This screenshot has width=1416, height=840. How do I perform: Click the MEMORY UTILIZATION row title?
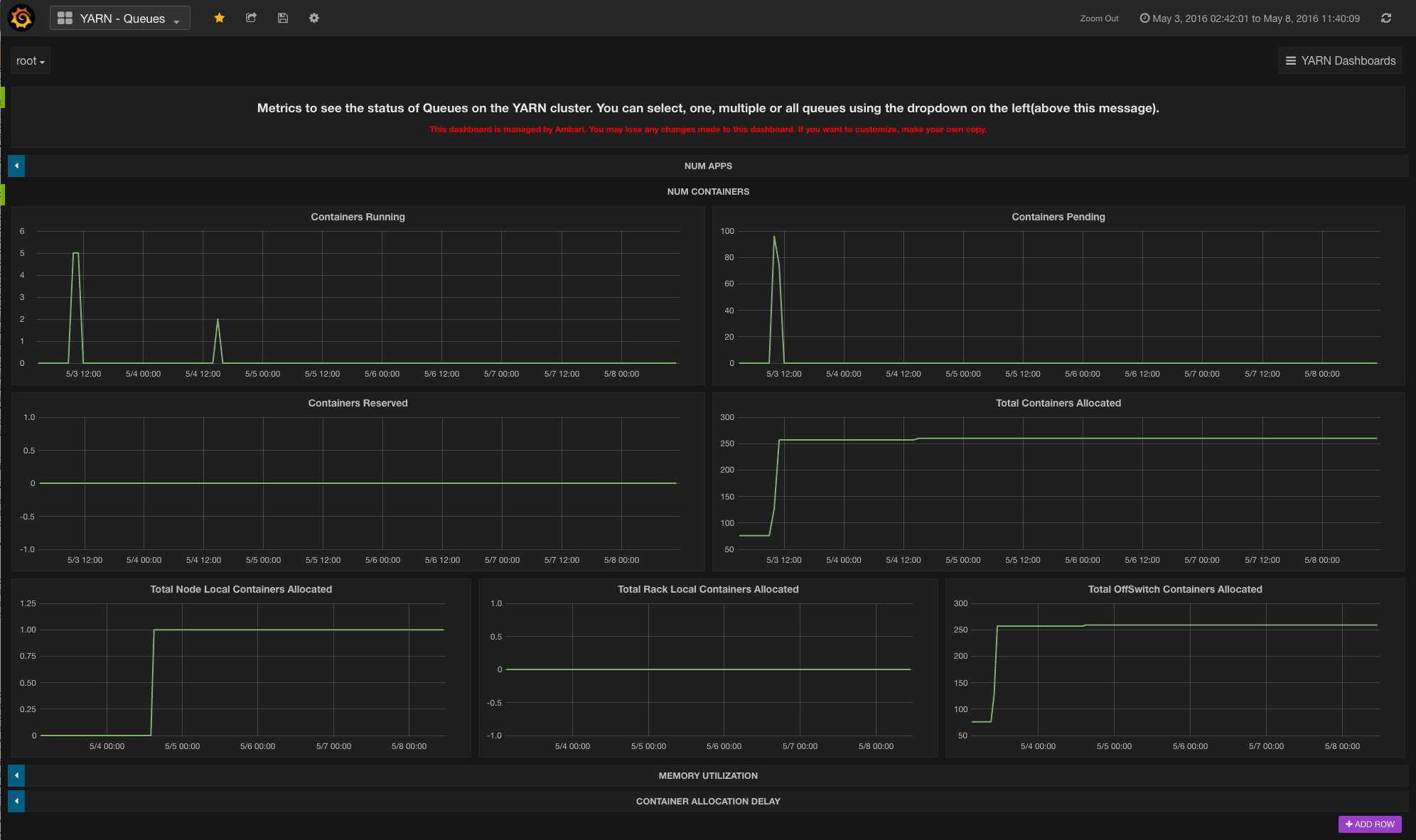point(708,776)
